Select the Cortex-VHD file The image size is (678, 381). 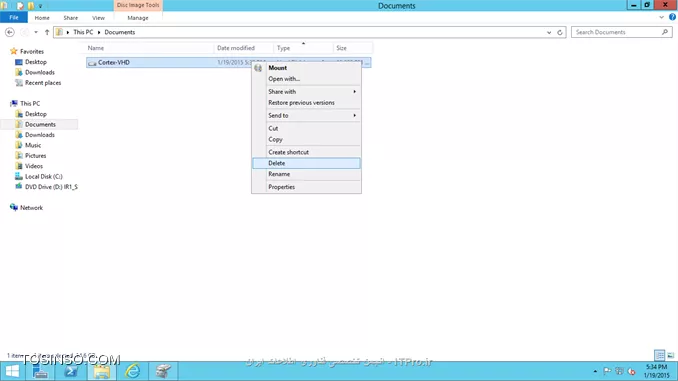[114, 62]
